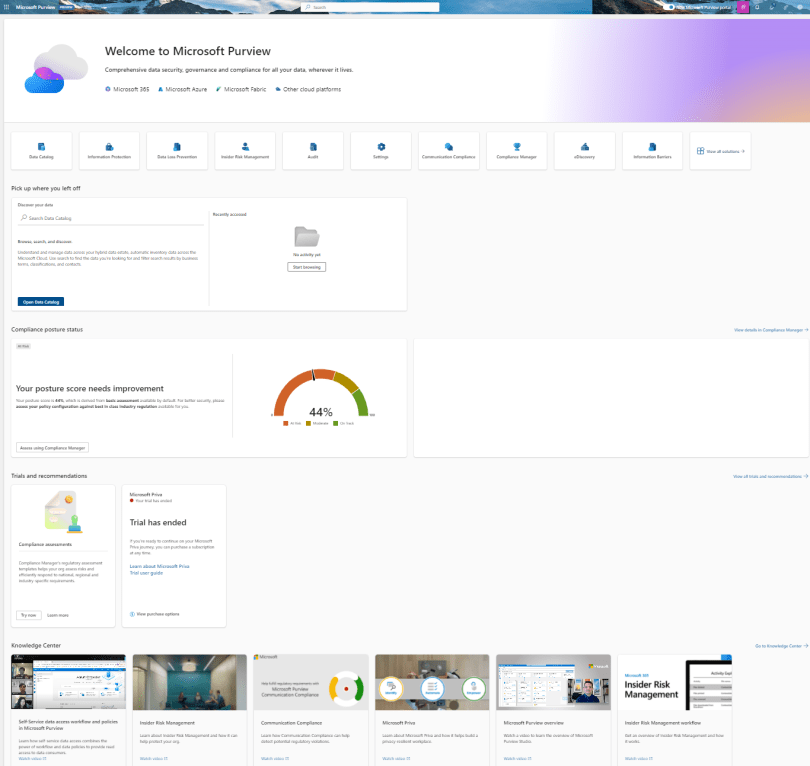This screenshot has width=810, height=766.
Task: Select the Data Loss Prevention solution
Action: 177,150
